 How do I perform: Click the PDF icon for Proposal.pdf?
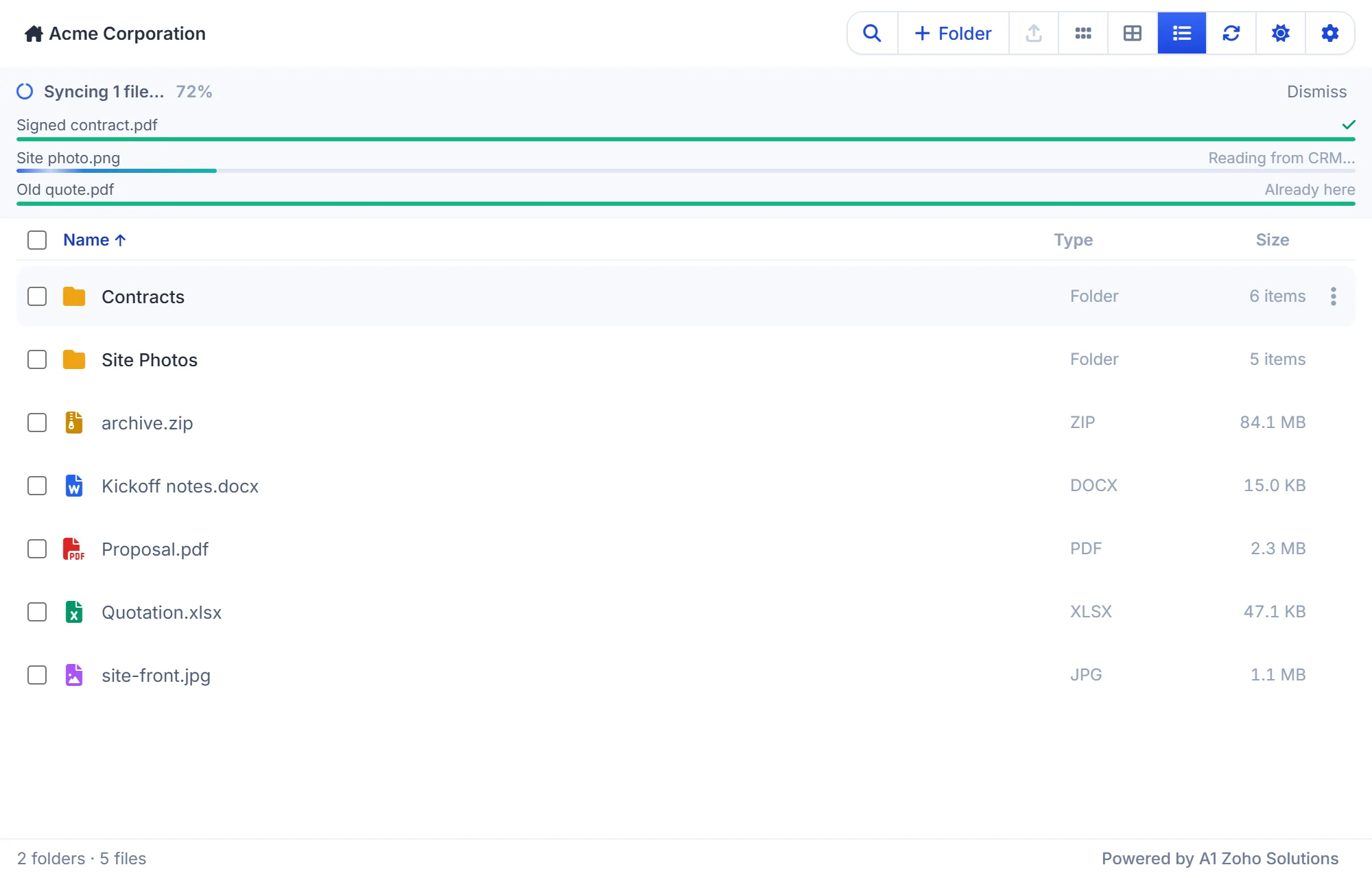click(74, 549)
